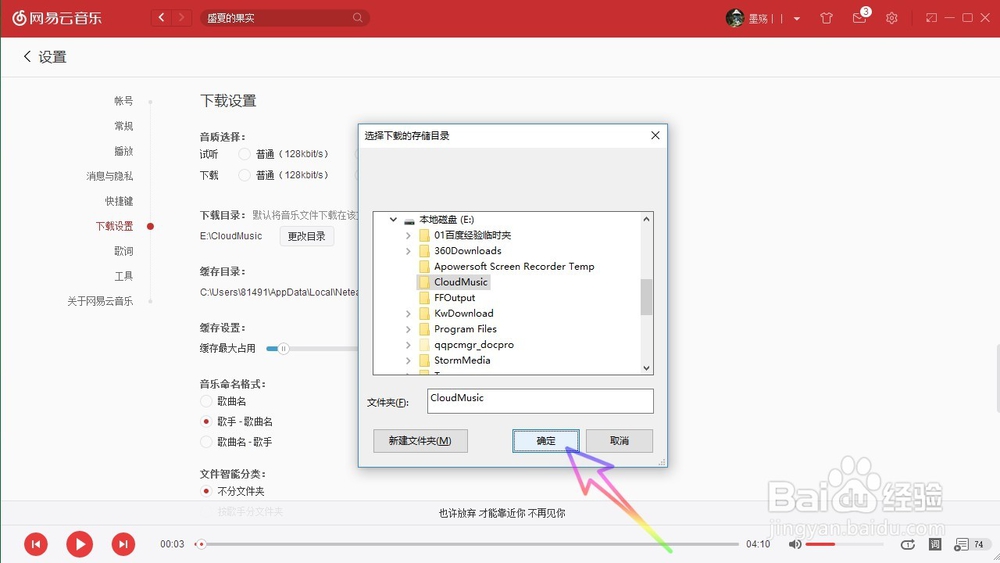
Task: Click the 文件夹 name input field
Action: point(540,401)
